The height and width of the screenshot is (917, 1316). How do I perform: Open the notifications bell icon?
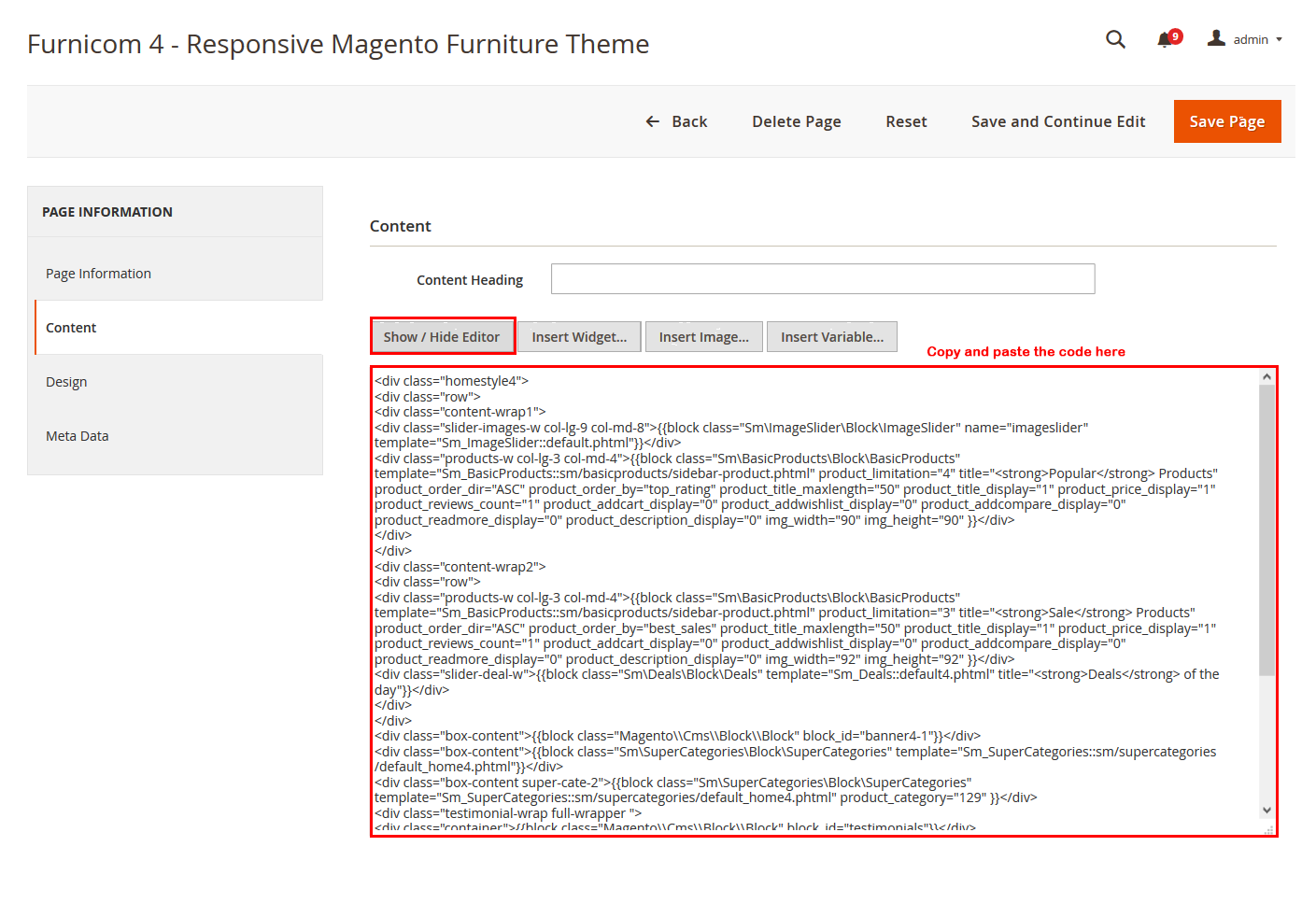click(1164, 39)
